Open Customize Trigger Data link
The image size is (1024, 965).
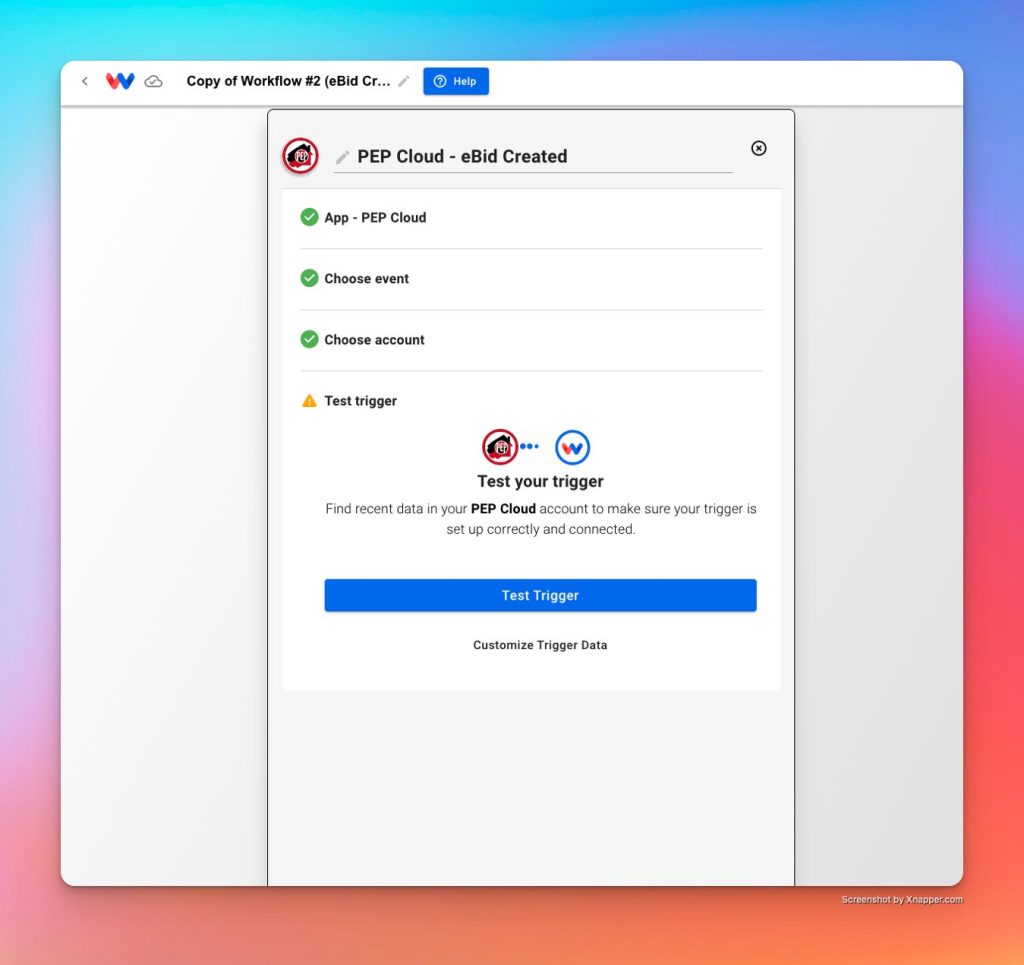540,645
